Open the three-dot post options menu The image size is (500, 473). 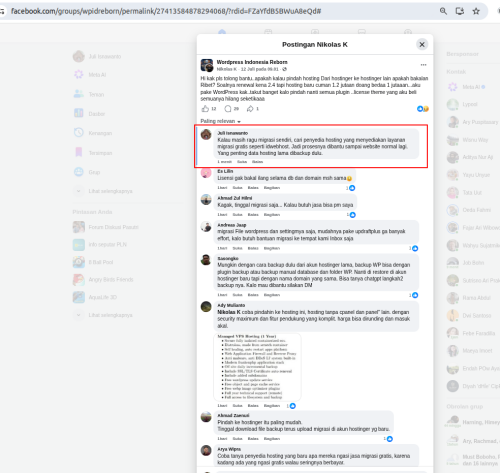point(423,65)
